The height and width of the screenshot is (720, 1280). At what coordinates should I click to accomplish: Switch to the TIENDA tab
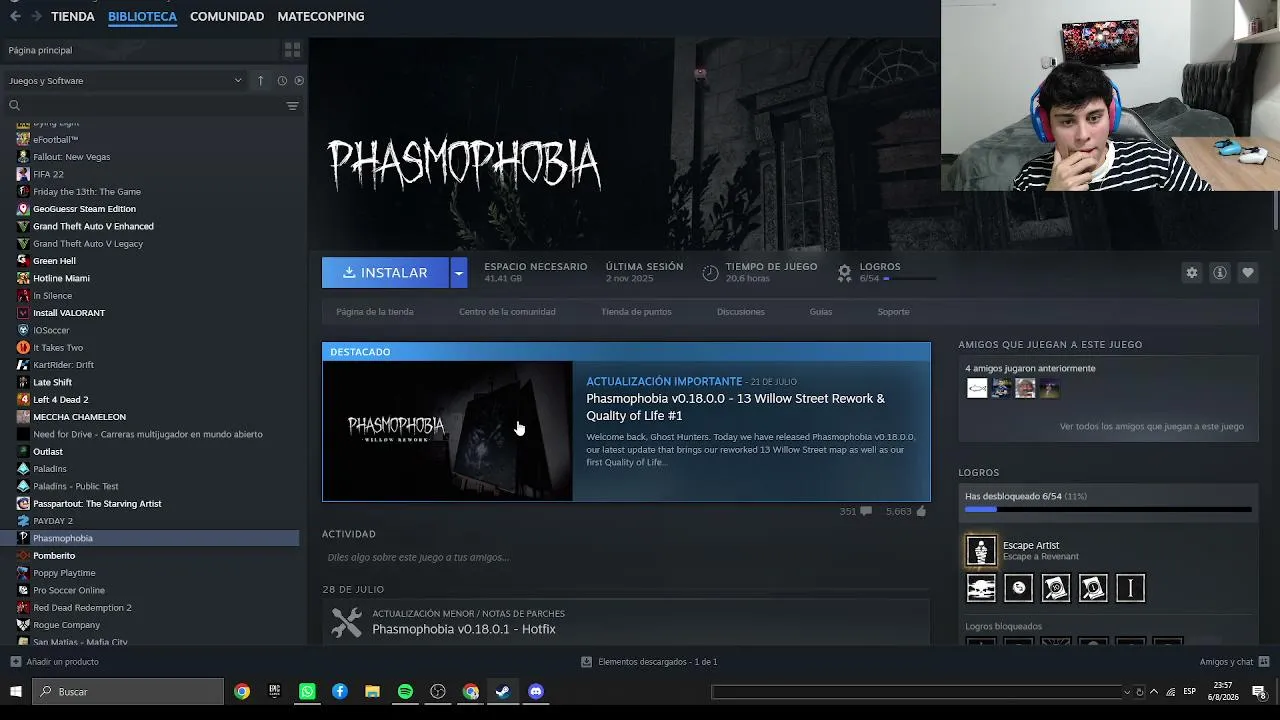[73, 16]
